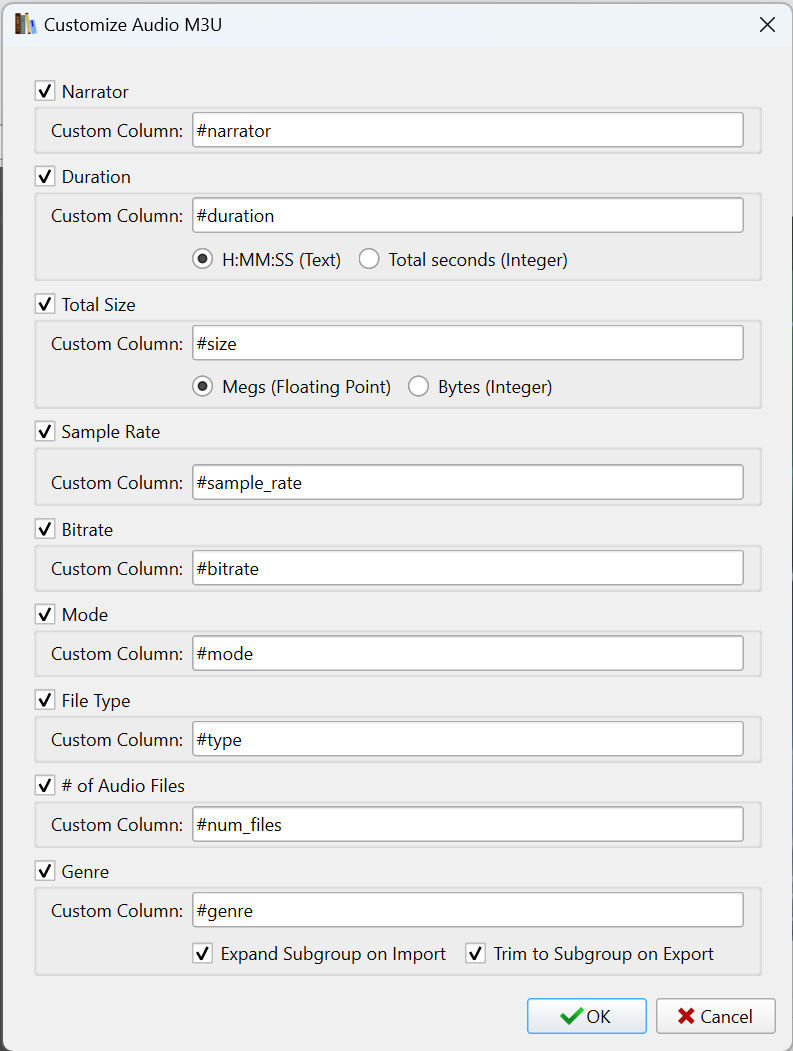The image size is (793, 1051).
Task: Uncheck Trim to Subgroup on Export
Action: point(475,954)
